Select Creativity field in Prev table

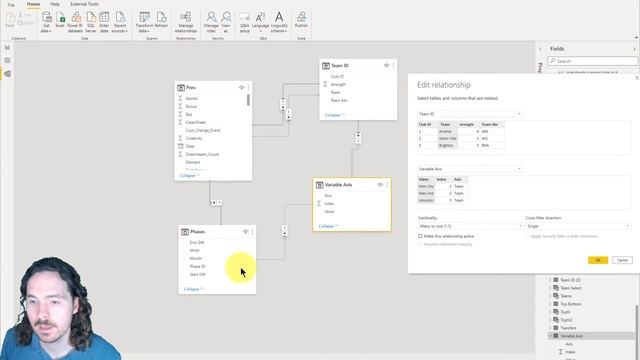[x=194, y=138]
